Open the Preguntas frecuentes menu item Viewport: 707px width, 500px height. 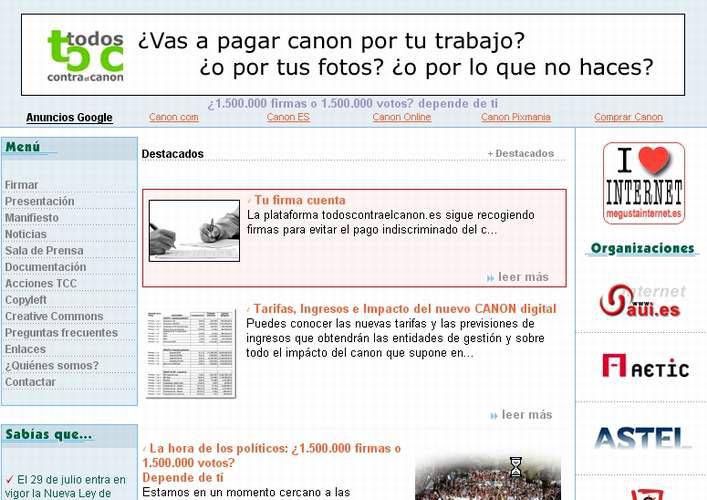[61, 333]
